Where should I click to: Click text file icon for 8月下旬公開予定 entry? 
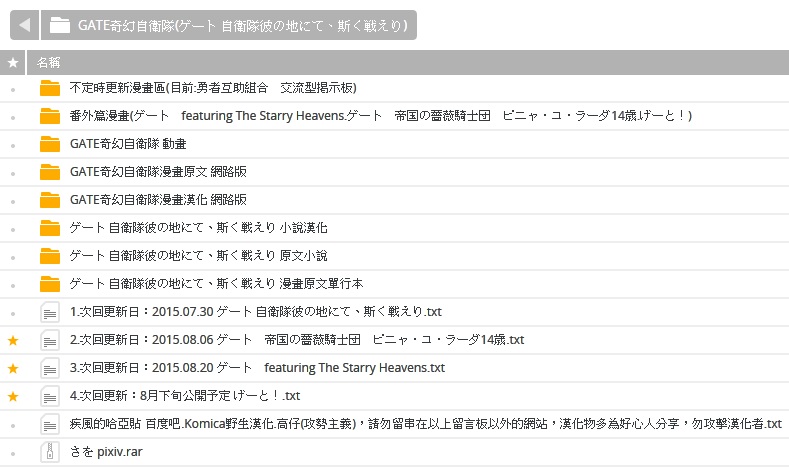point(50,397)
